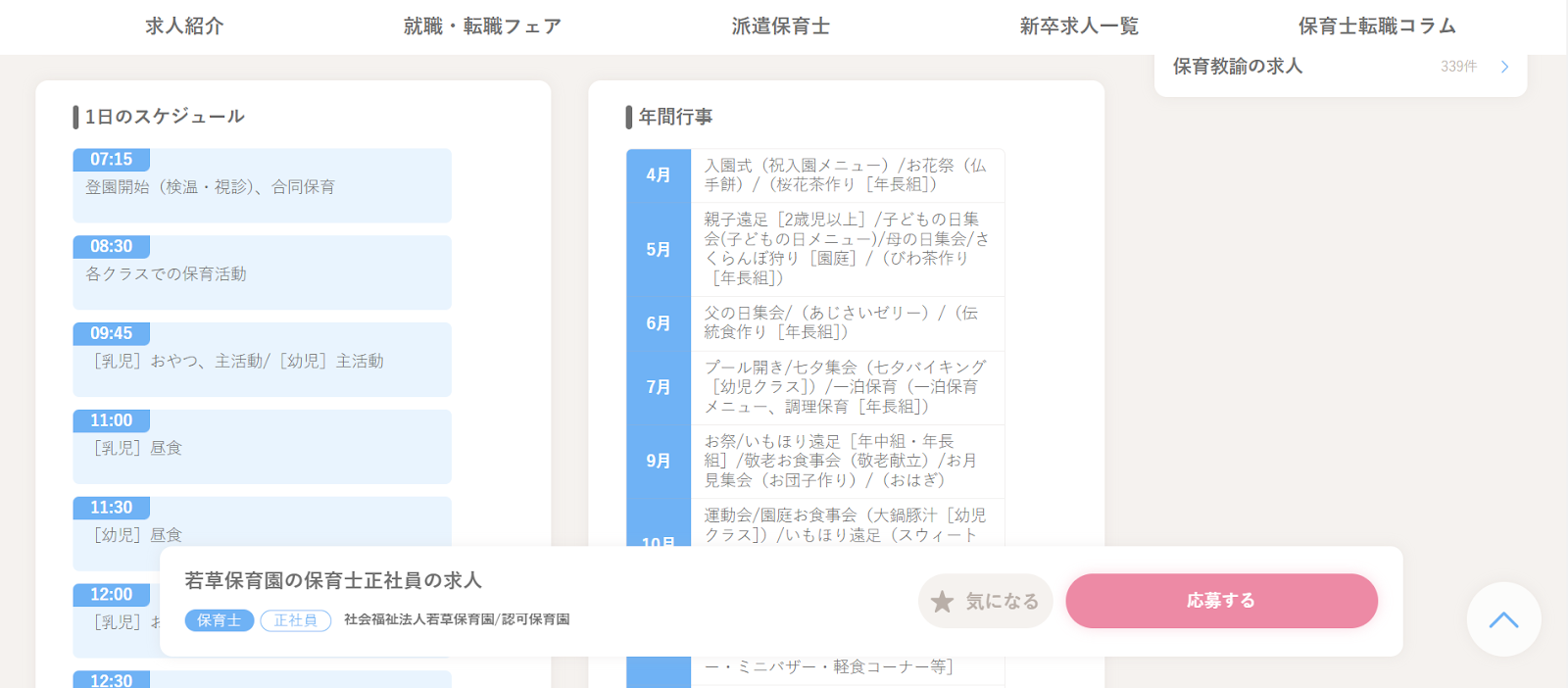1568x688 pixels.
Task: Click the 保育士 tag badge
Action: [x=220, y=620]
